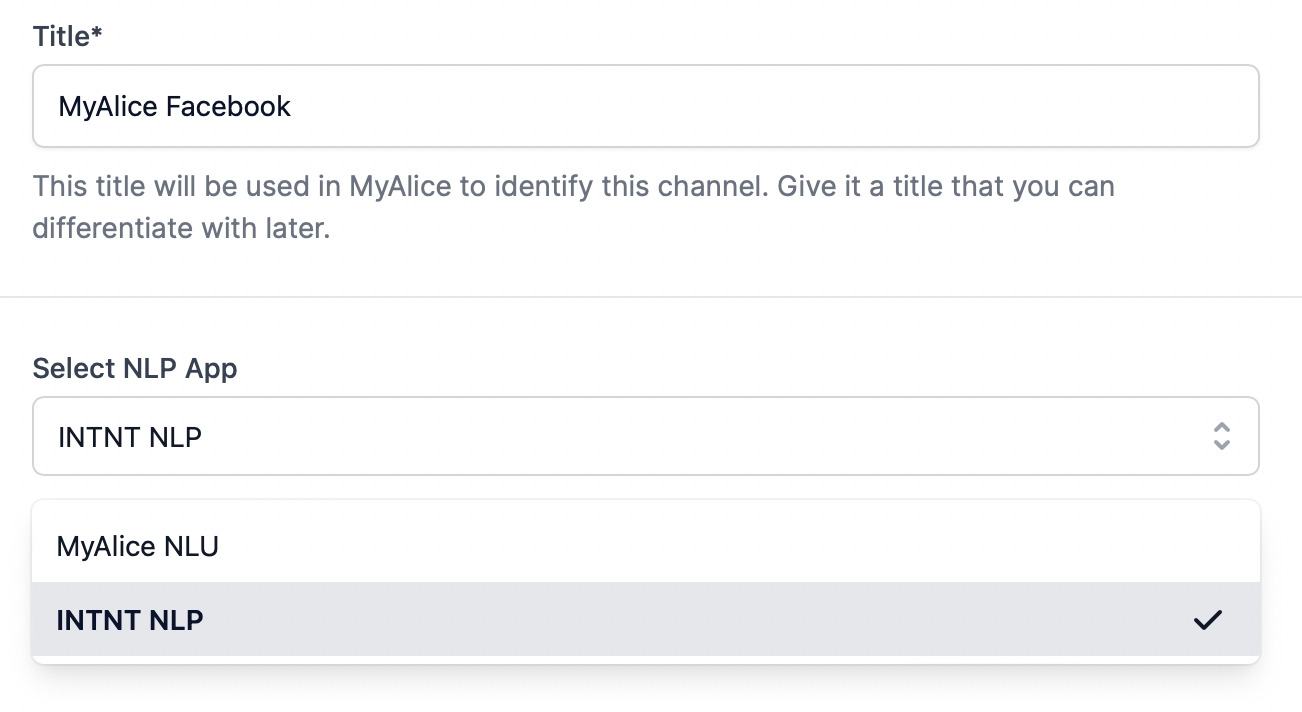Screen dimensions: 1302x712
Task: Click the word MyAlice in the helper text
Action: tap(400, 187)
